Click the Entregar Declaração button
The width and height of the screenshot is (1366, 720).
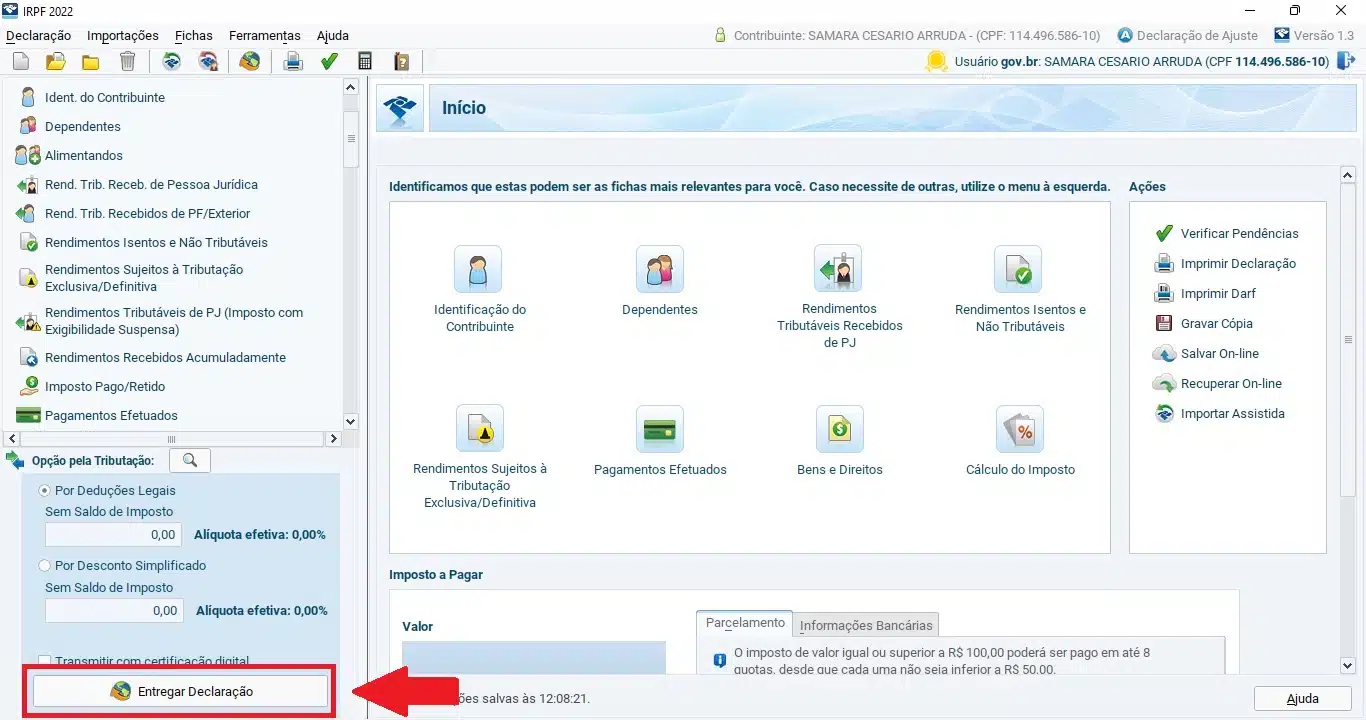[x=181, y=691]
